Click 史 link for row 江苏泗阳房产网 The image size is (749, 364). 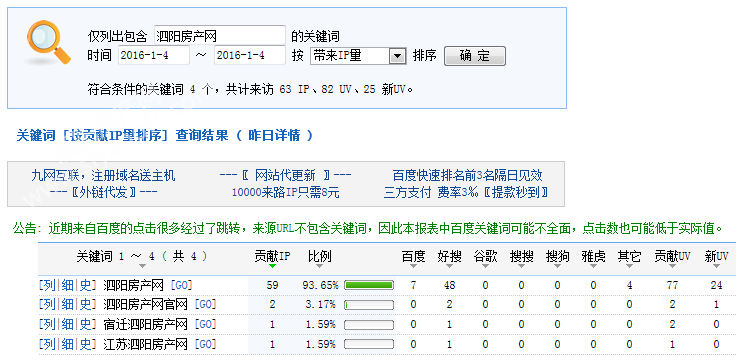click(85, 344)
